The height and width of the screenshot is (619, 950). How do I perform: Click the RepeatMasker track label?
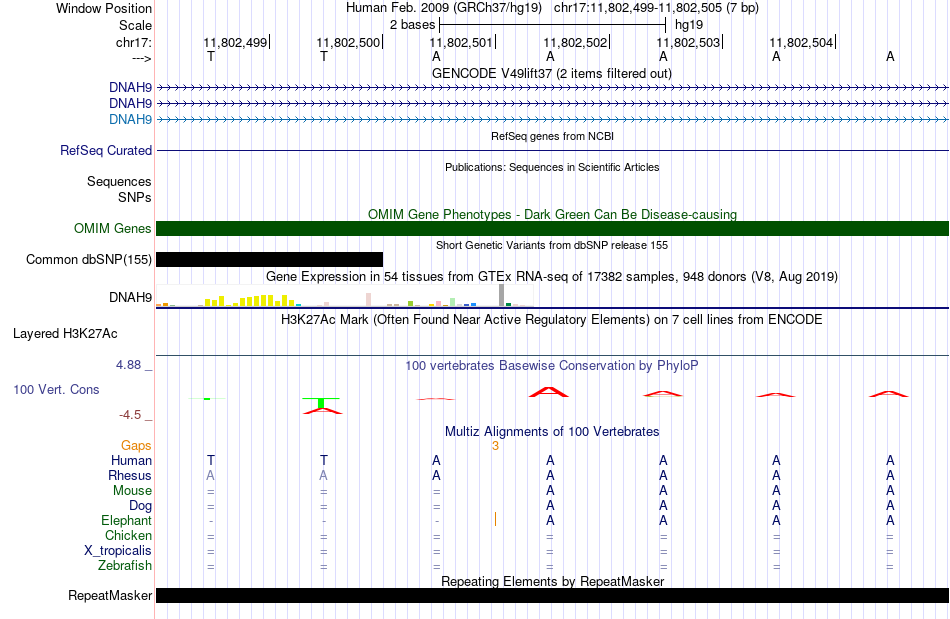[110, 595]
